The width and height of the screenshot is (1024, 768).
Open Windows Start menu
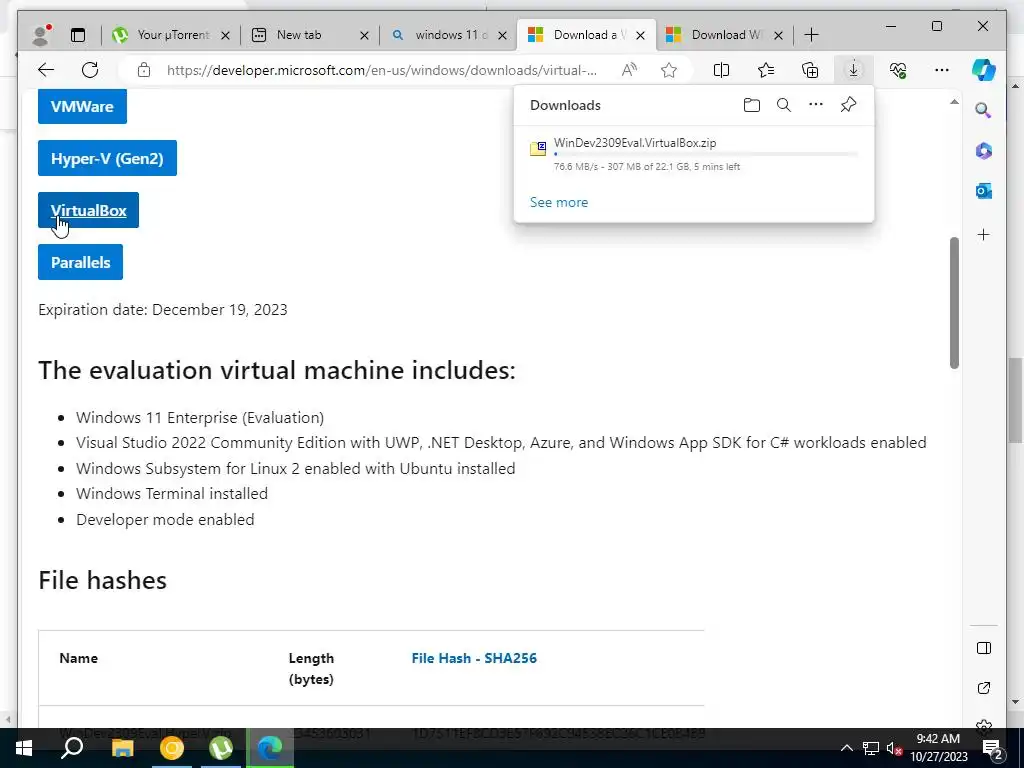(x=24, y=748)
